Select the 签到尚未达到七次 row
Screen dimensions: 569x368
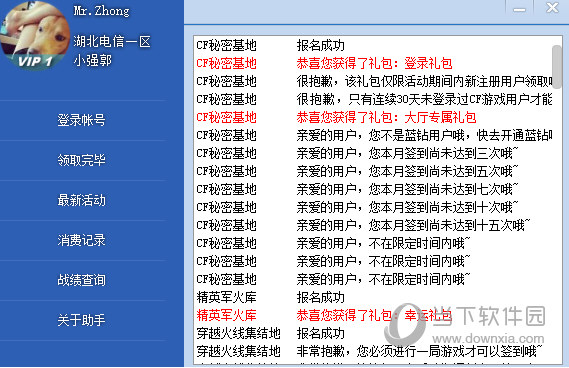tap(374, 189)
